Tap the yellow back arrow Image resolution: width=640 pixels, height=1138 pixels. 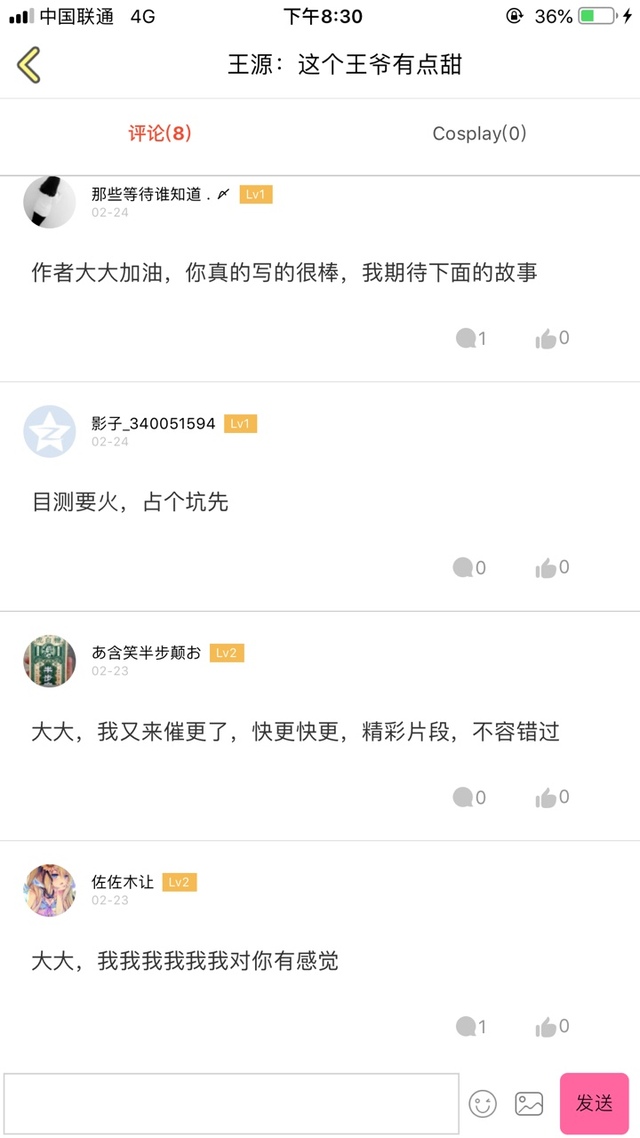(x=29, y=65)
